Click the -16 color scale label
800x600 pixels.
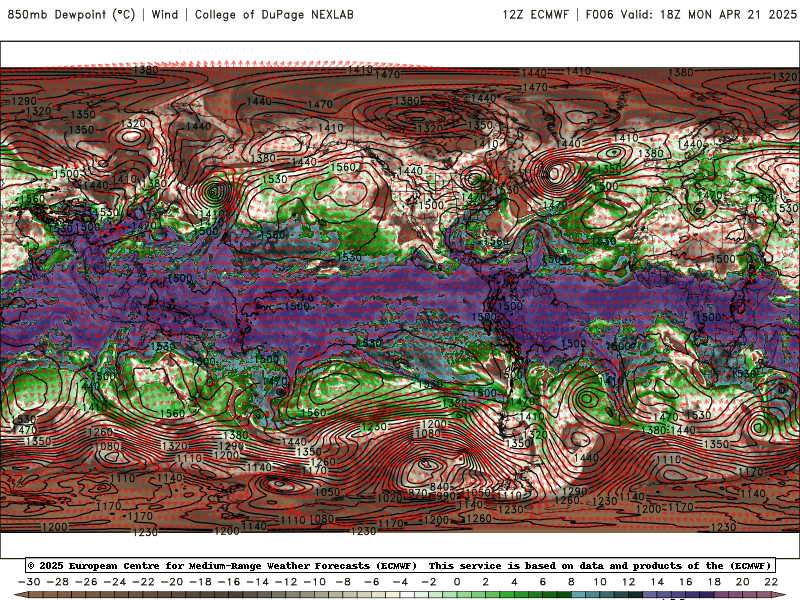pyautogui.click(x=229, y=582)
